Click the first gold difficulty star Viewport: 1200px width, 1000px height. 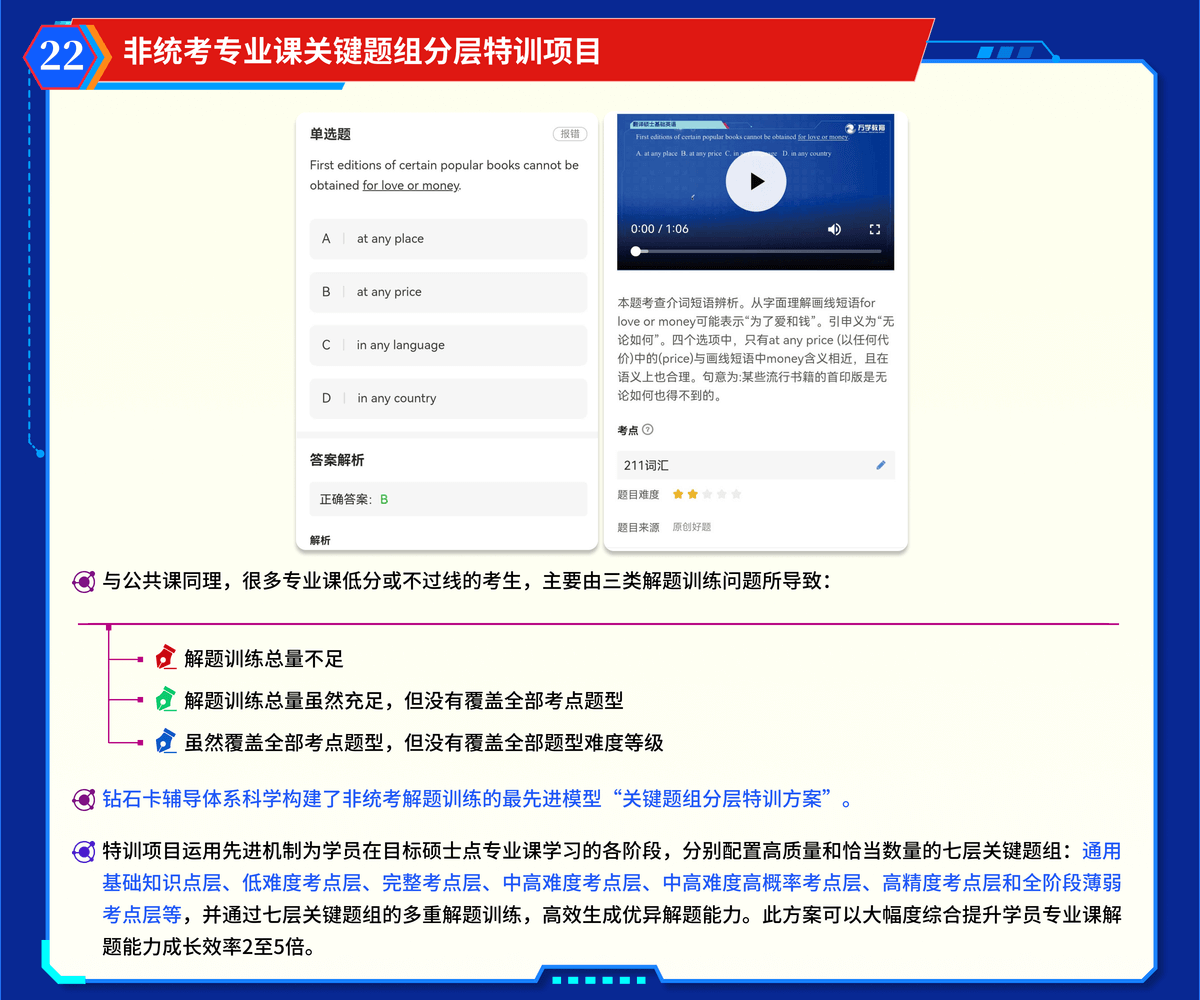tap(678, 494)
